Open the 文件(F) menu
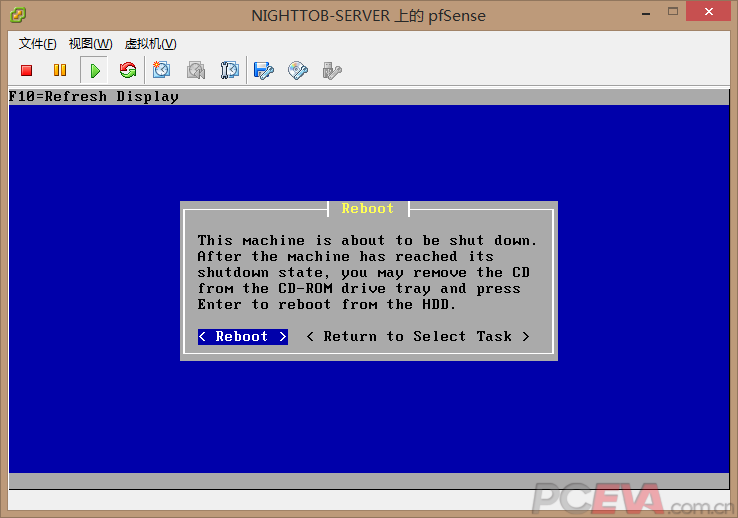Image resolution: width=738 pixels, height=518 pixels. [38, 44]
